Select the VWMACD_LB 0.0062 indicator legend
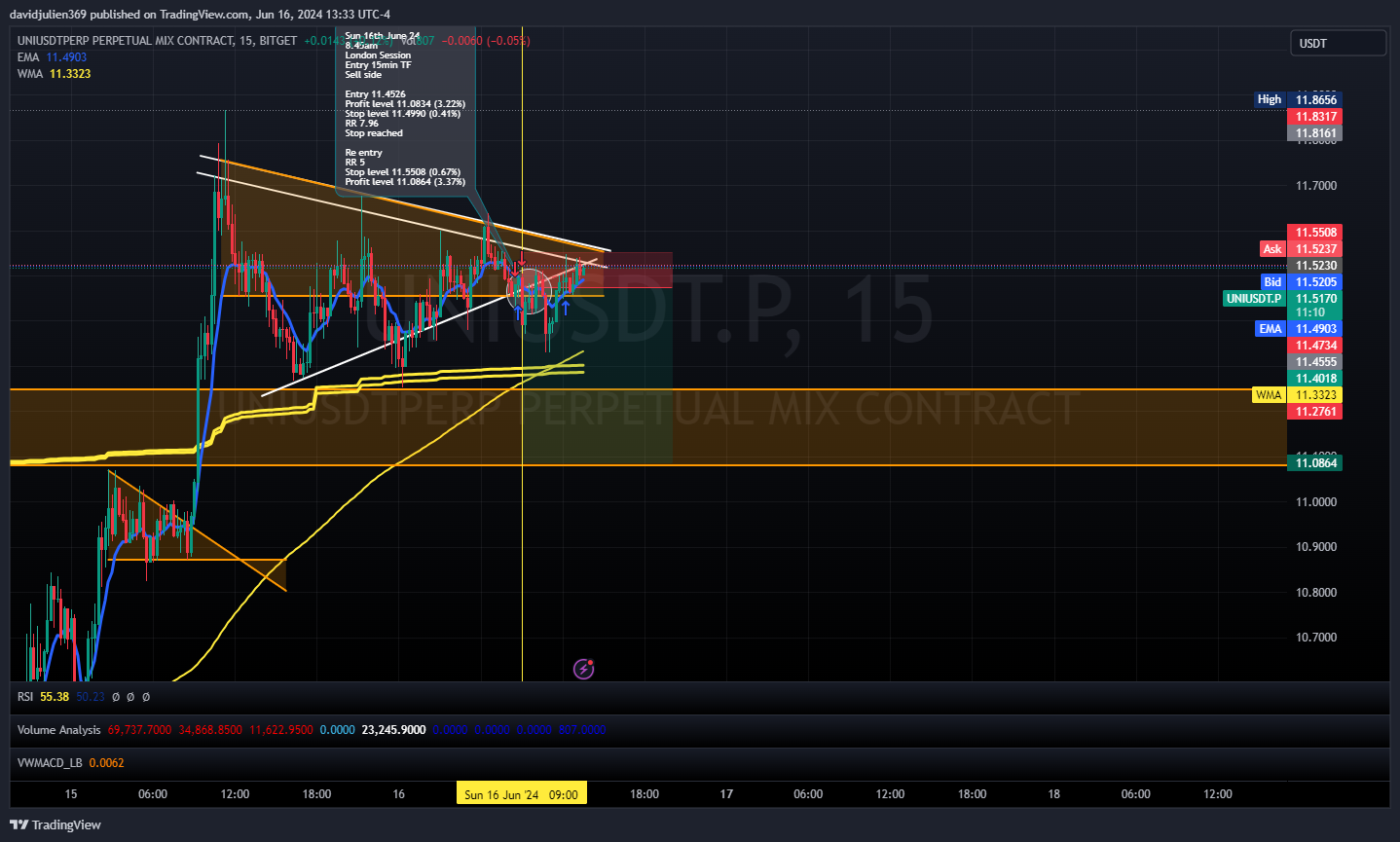Screen dimensions: 1400x842 (70, 763)
